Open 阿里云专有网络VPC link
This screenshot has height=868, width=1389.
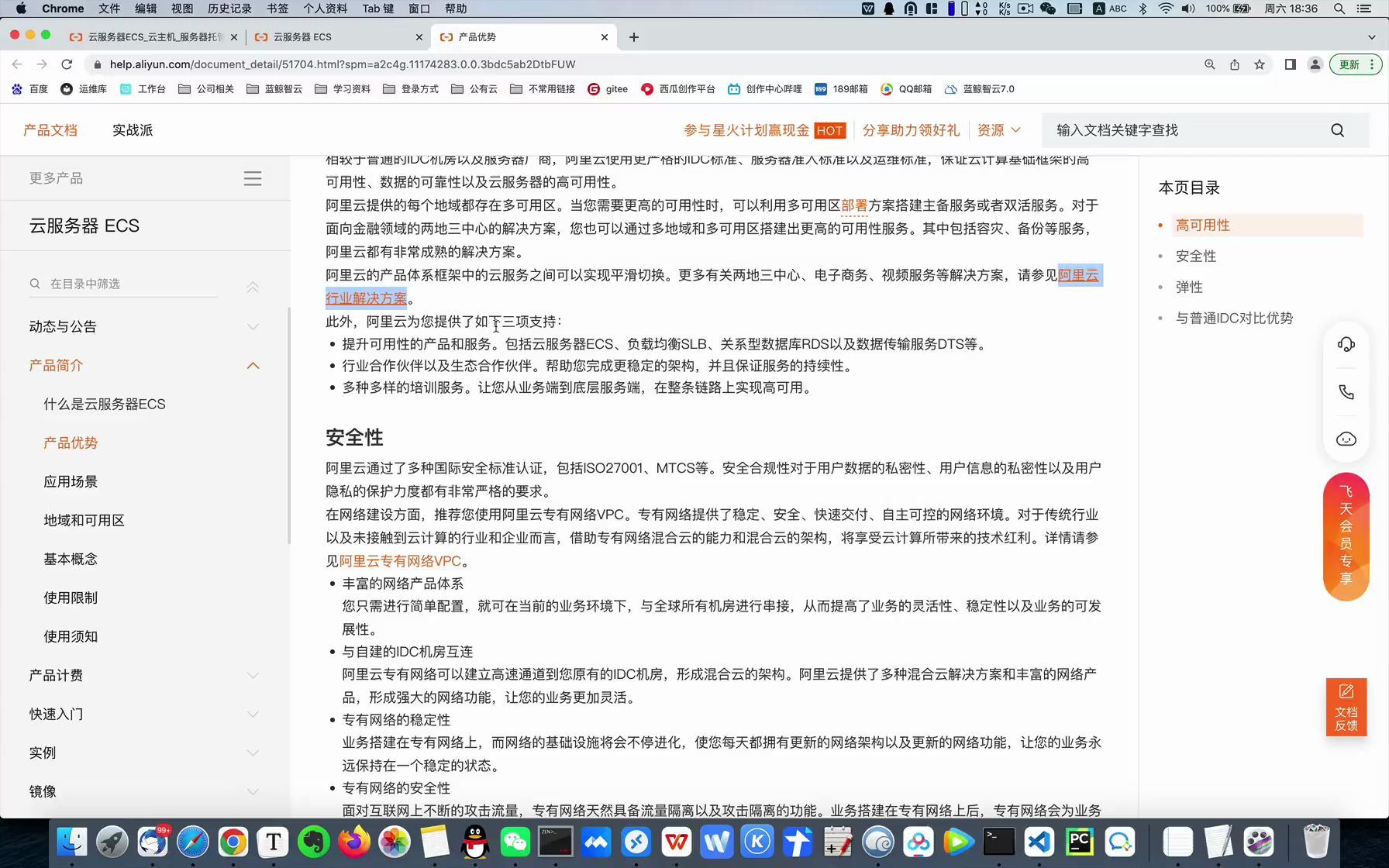click(x=401, y=561)
